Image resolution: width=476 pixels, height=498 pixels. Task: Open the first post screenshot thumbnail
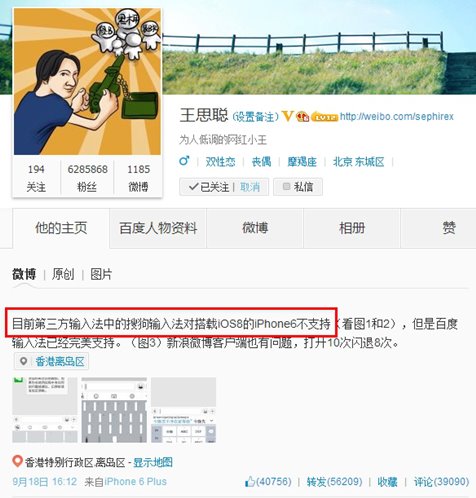coord(45,410)
